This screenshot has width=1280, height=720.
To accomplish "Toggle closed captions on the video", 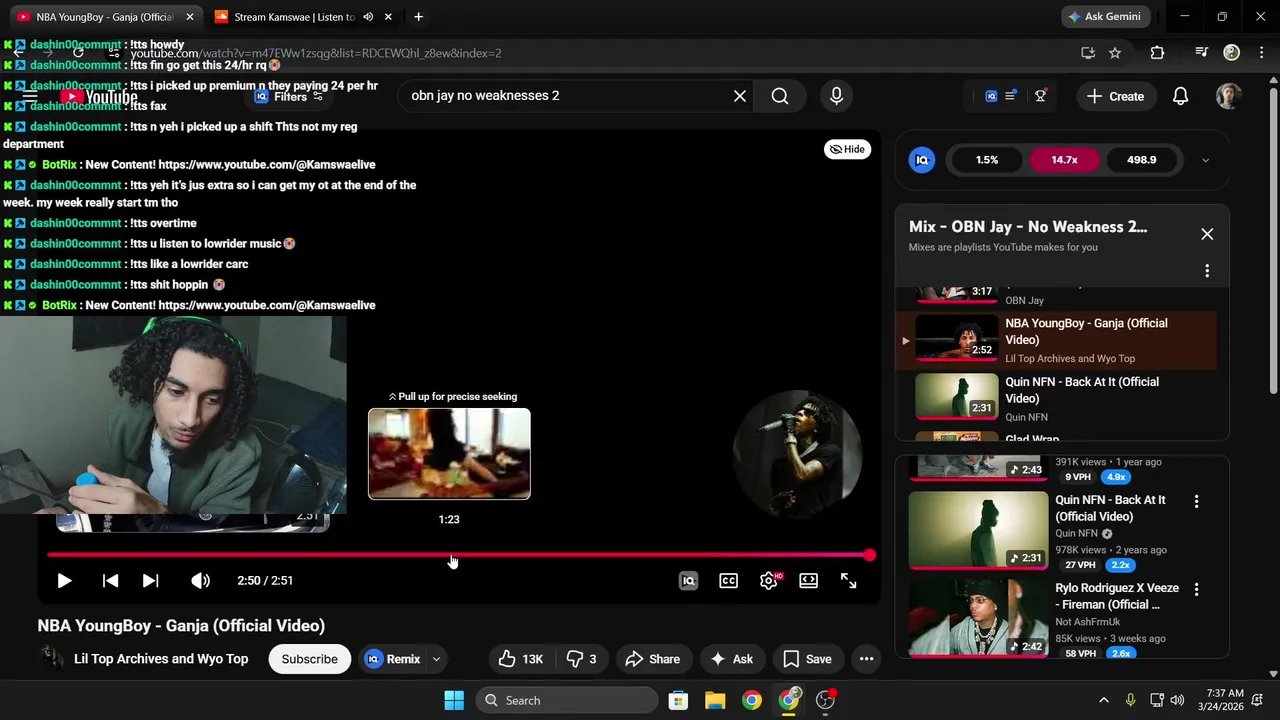I will point(729,580).
